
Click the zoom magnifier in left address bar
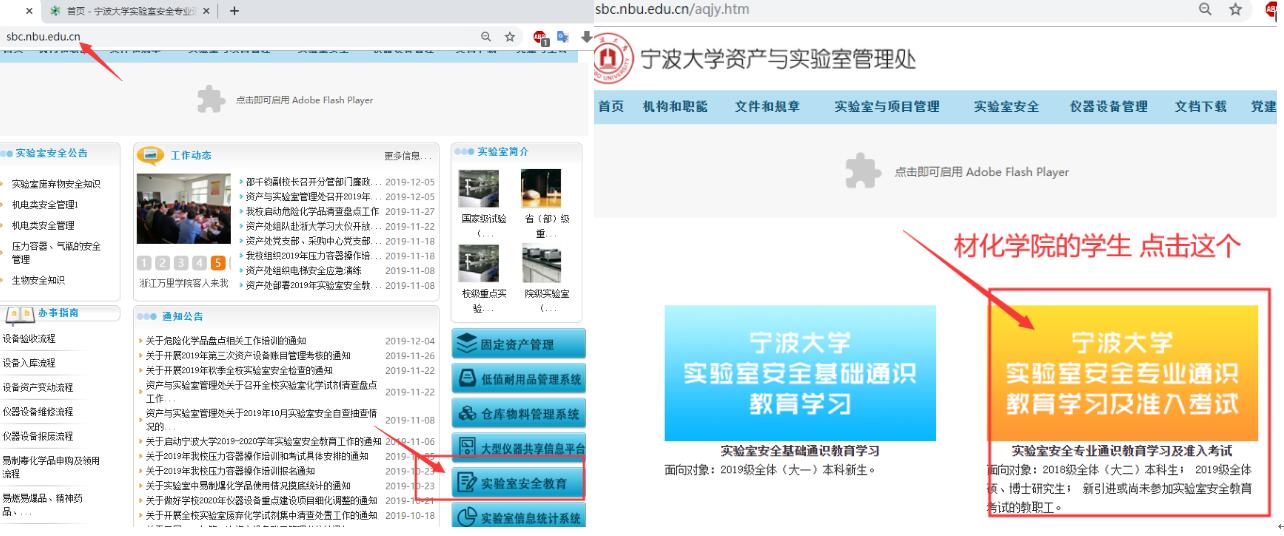(x=486, y=37)
